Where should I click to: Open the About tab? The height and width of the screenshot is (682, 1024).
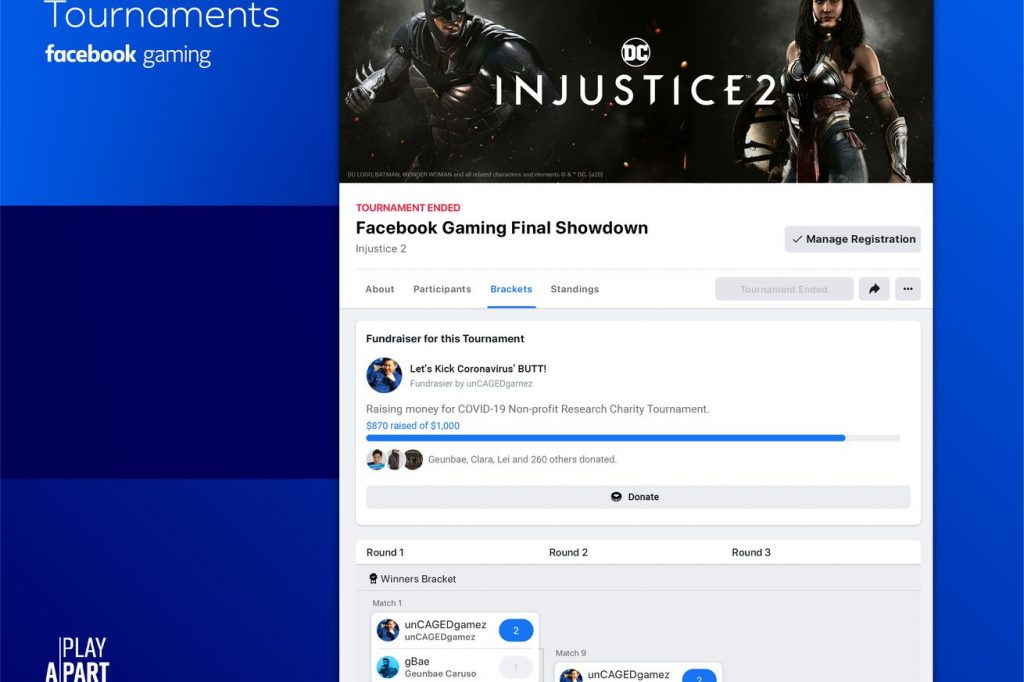(x=379, y=289)
